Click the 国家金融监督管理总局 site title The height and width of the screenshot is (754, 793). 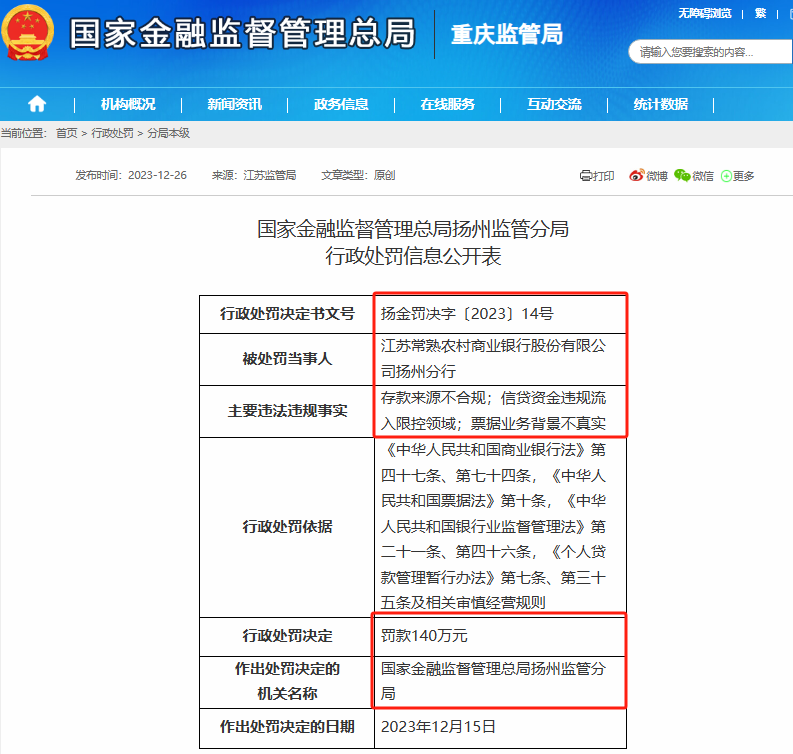tap(242, 33)
